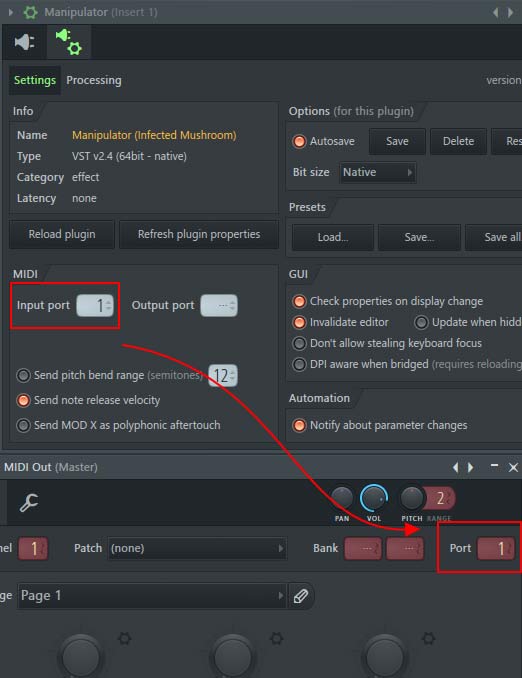
Task: Open the Patch (none) dropdown
Action: click(197, 548)
